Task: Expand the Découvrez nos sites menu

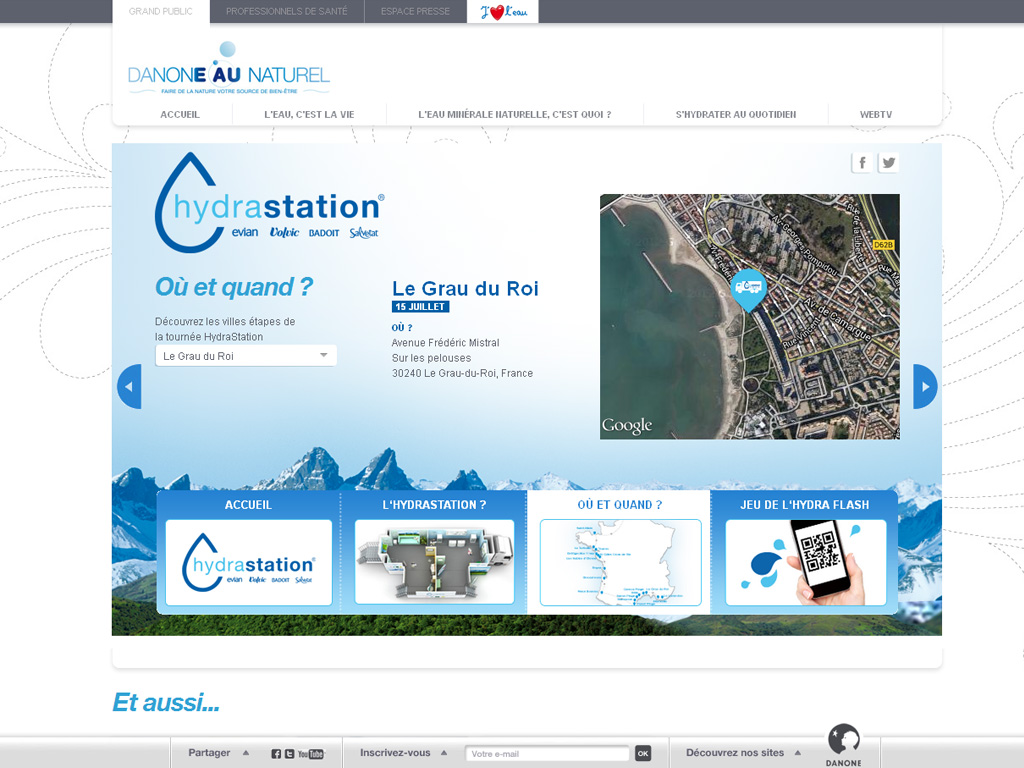Action: pyautogui.click(x=743, y=753)
